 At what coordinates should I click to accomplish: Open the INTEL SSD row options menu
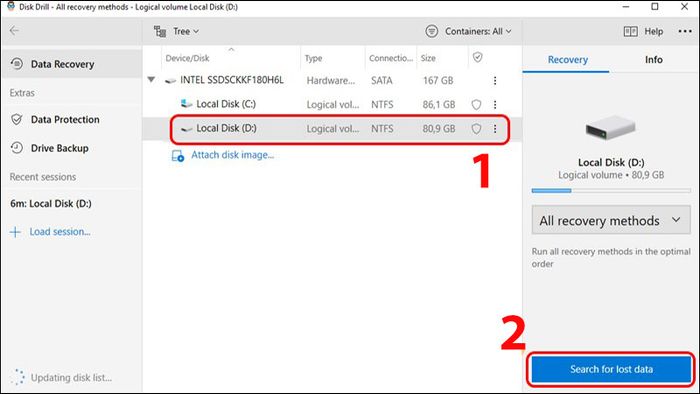pos(495,80)
